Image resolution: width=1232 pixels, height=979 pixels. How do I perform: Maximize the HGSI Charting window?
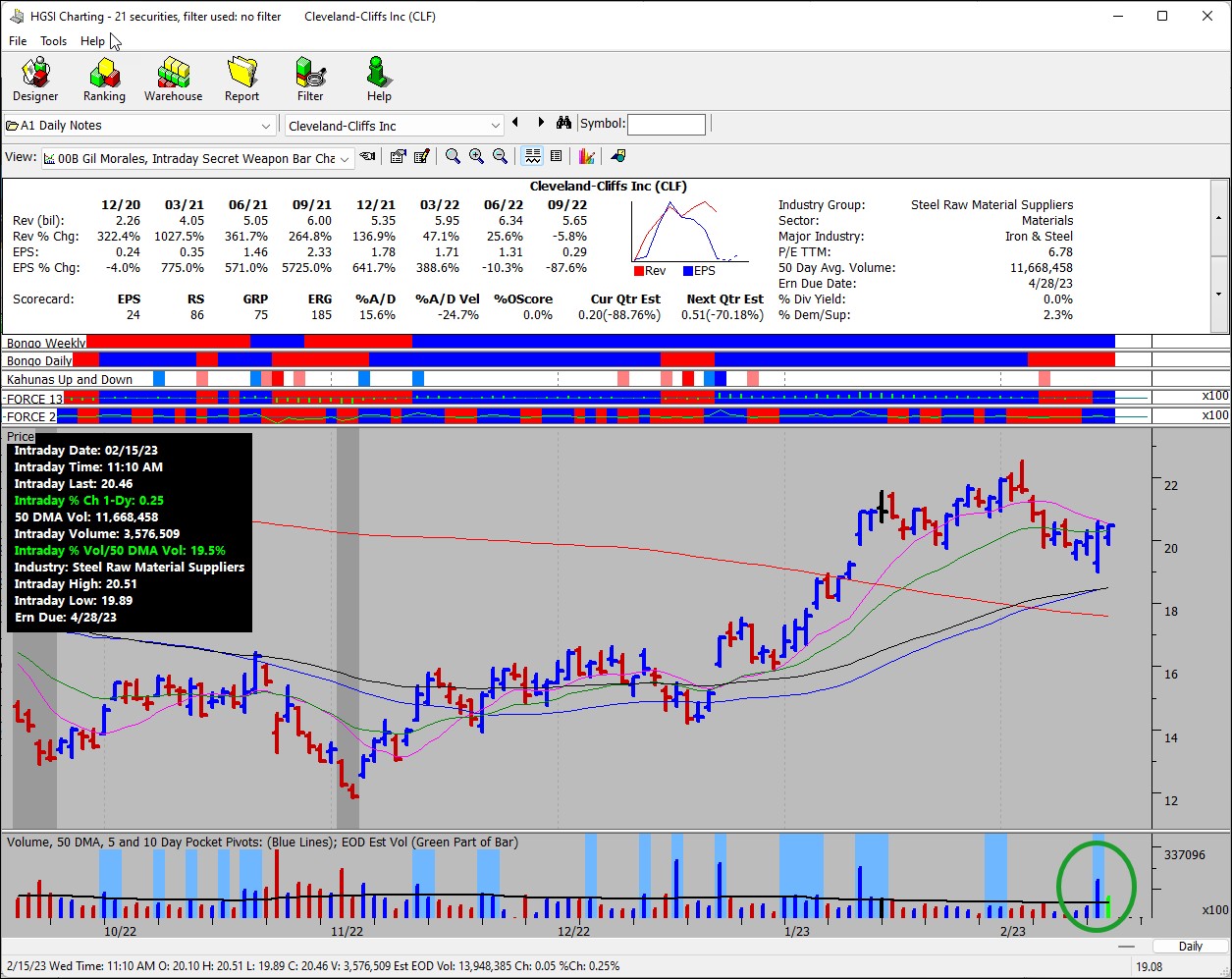(x=1162, y=16)
